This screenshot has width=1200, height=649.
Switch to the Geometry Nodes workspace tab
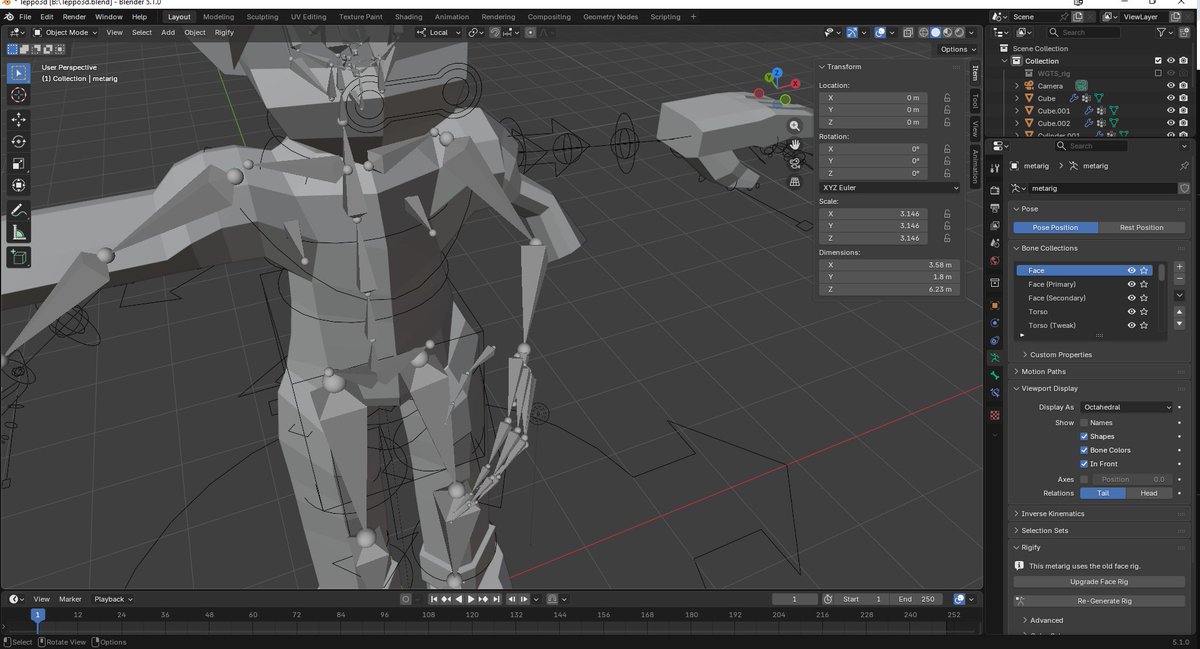pos(610,17)
